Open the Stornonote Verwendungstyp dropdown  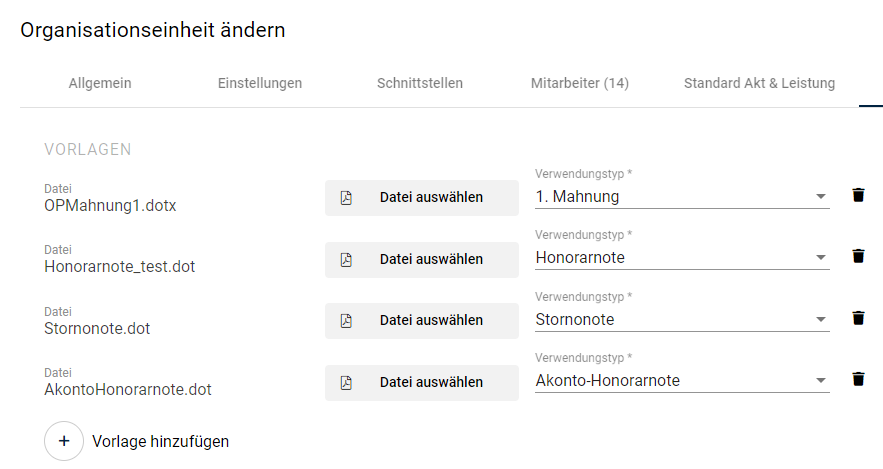[682, 319]
